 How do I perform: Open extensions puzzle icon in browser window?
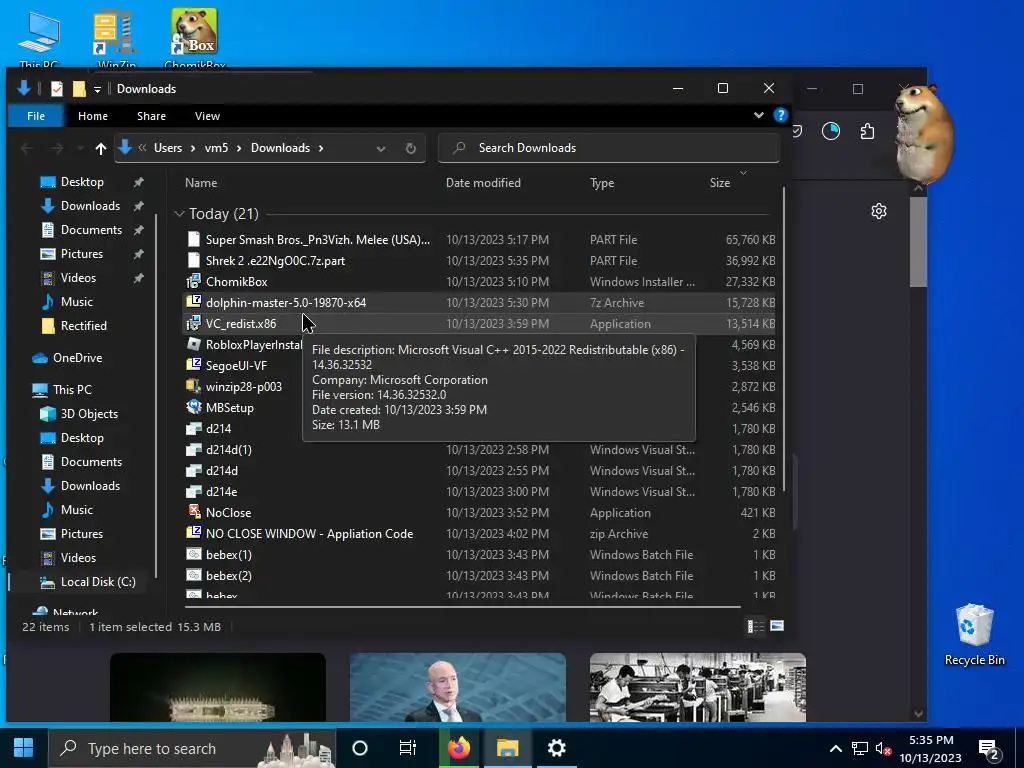tap(867, 131)
